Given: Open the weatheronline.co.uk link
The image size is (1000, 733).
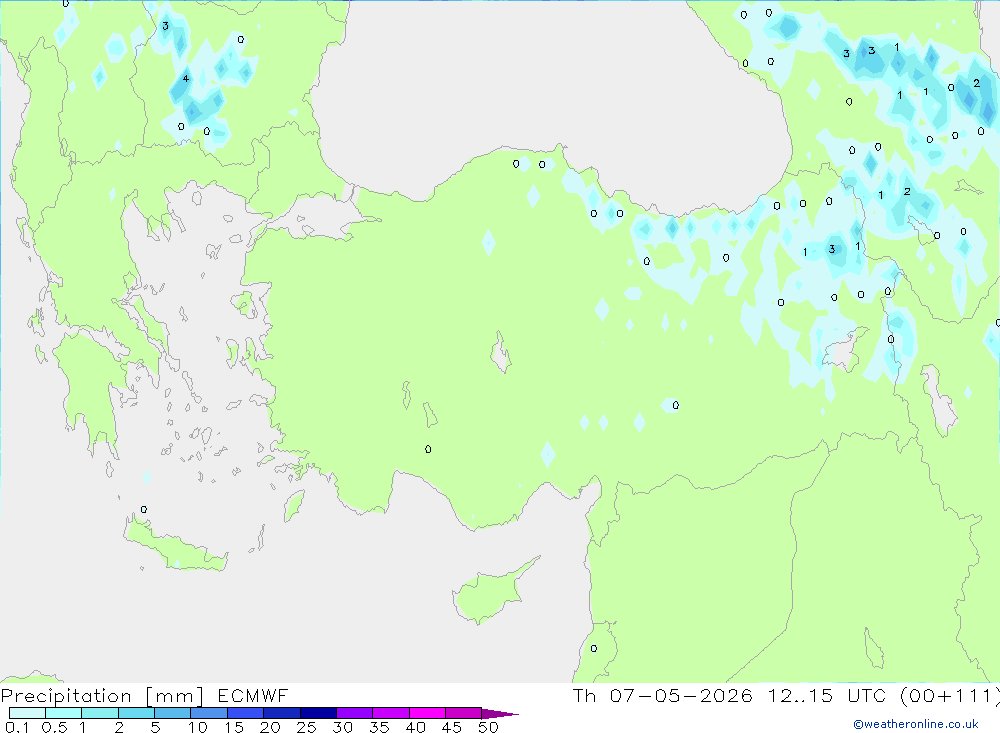Looking at the screenshot, I should pyautogui.click(x=916, y=724).
